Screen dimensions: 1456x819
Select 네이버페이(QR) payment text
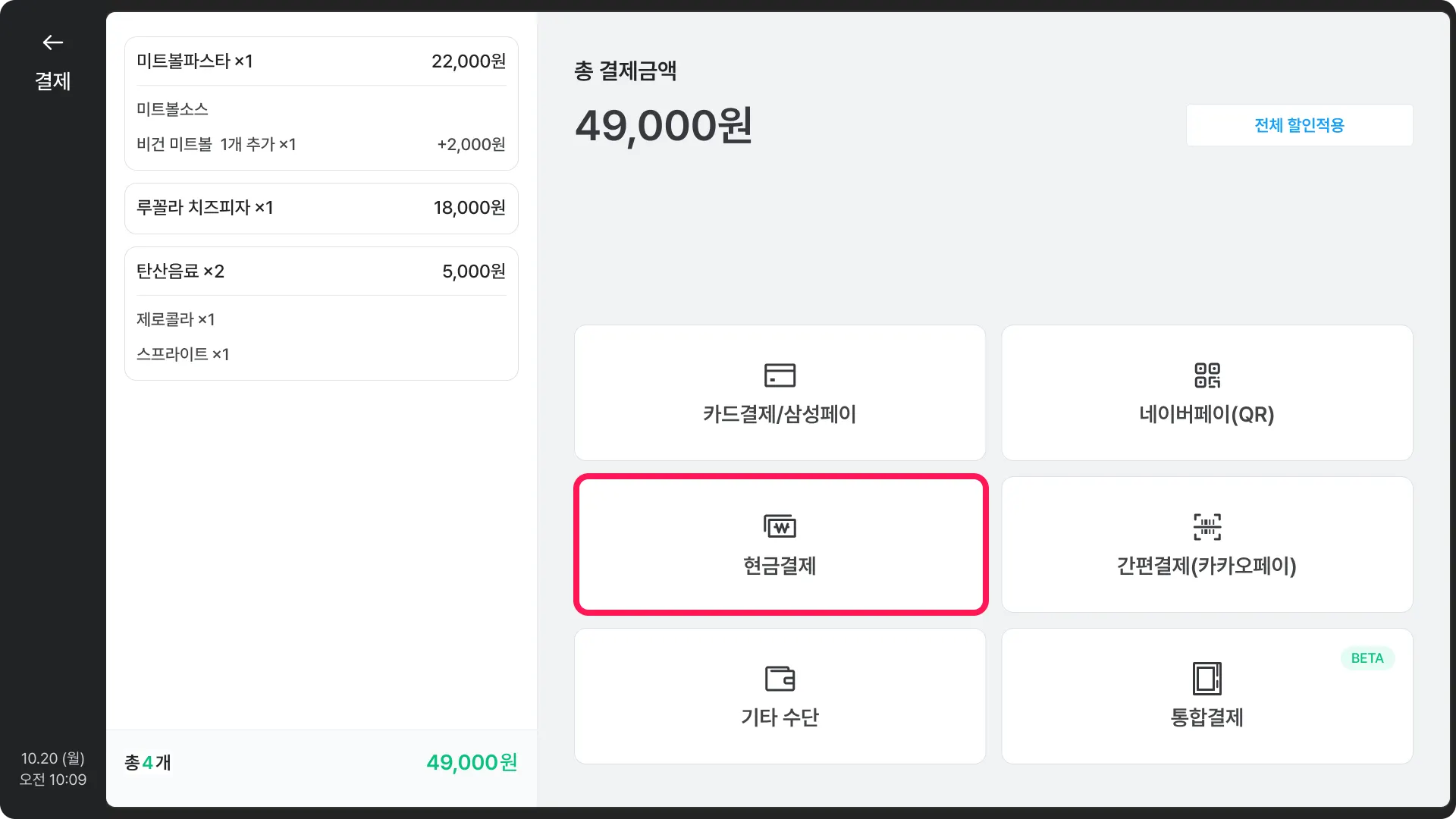coord(1207,414)
